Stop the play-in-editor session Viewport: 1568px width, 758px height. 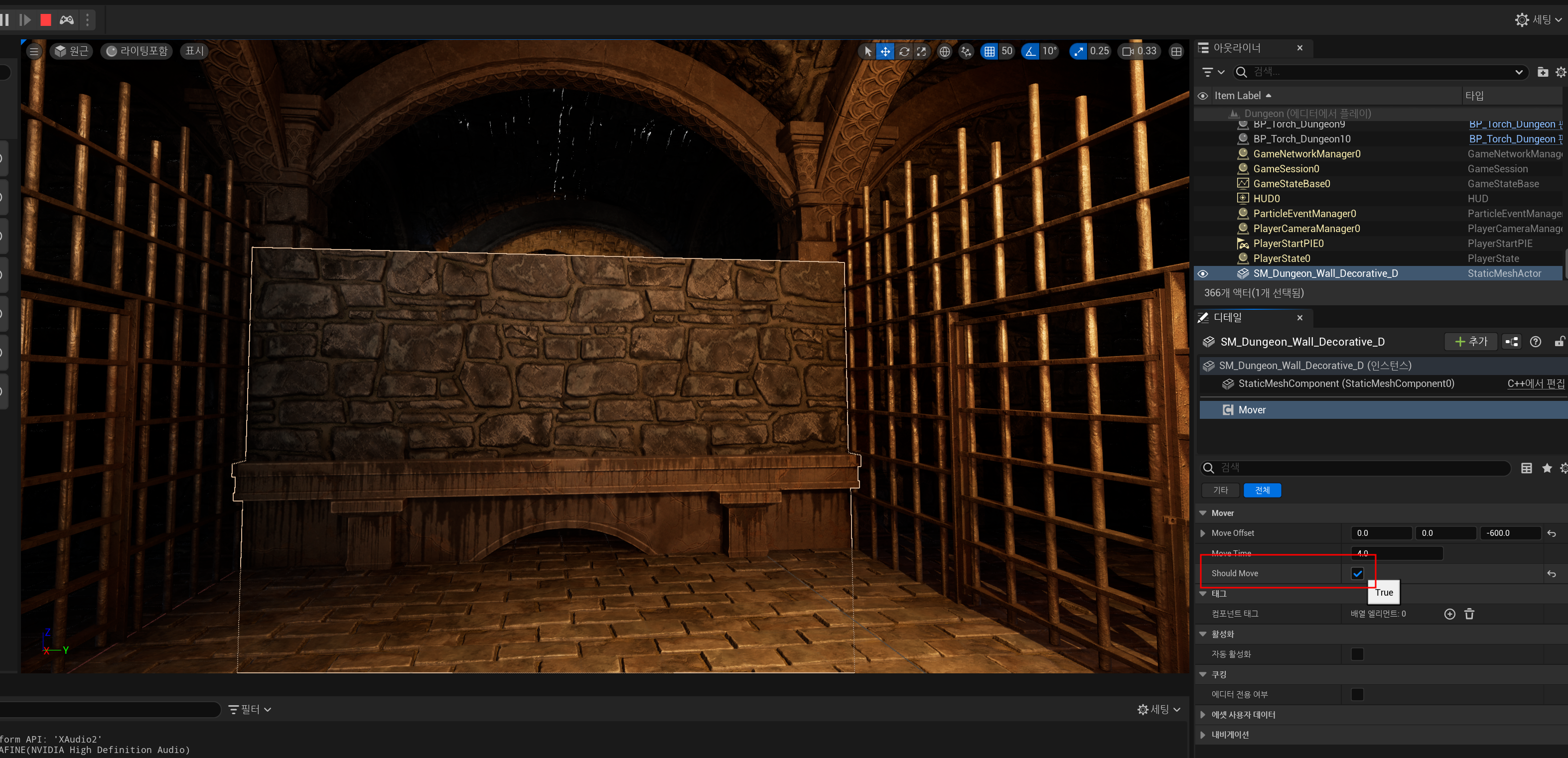pyautogui.click(x=46, y=20)
